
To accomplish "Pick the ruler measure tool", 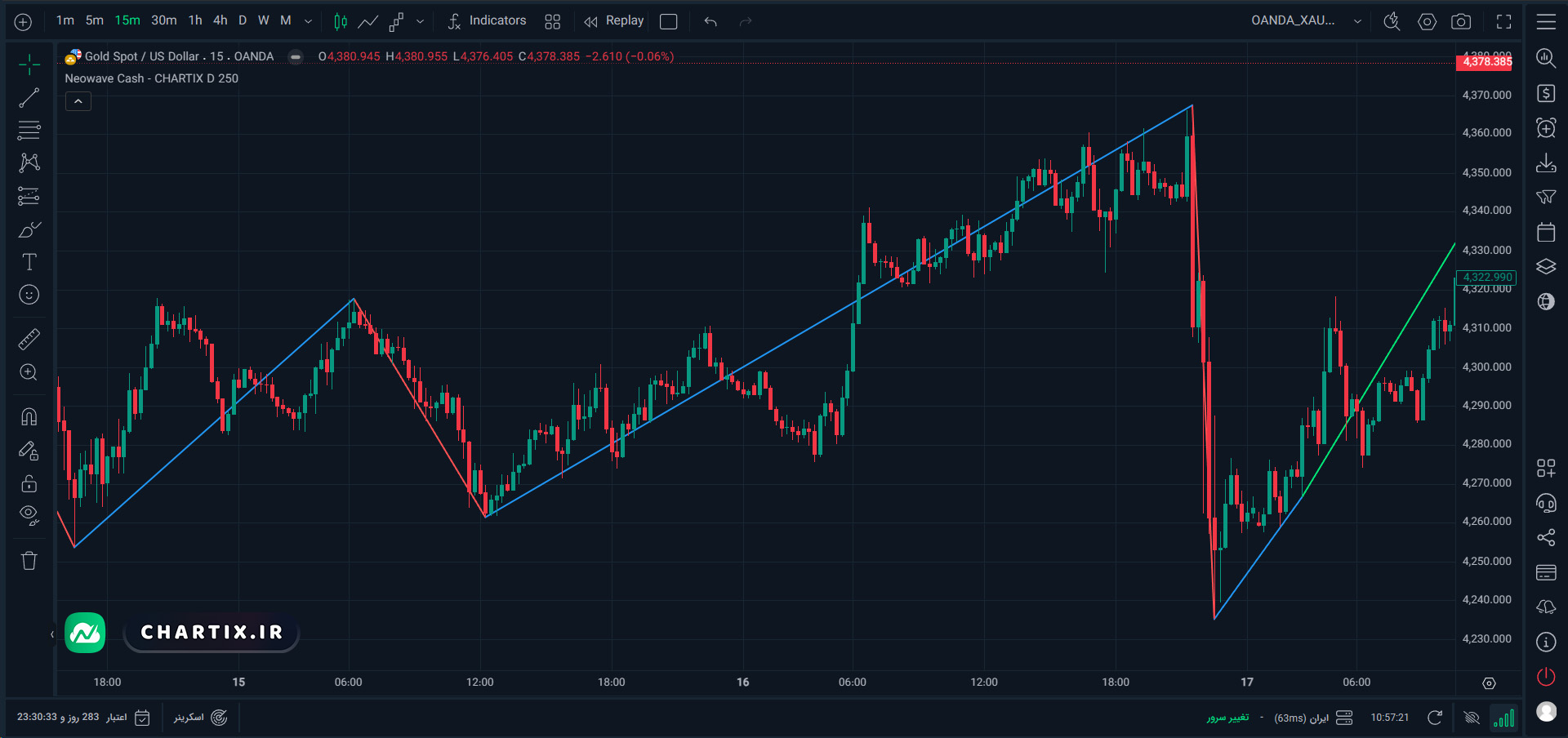I will click(x=29, y=339).
